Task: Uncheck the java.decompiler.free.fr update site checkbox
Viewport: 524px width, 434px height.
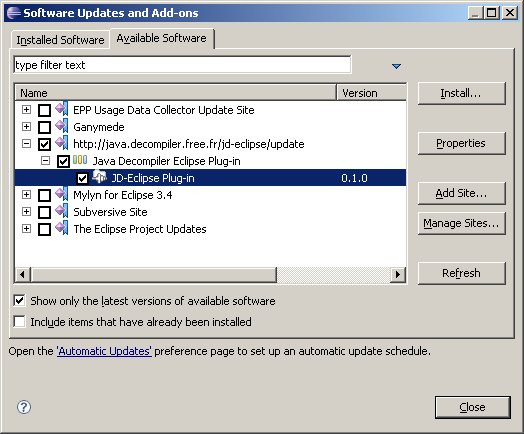Action: [x=44, y=144]
